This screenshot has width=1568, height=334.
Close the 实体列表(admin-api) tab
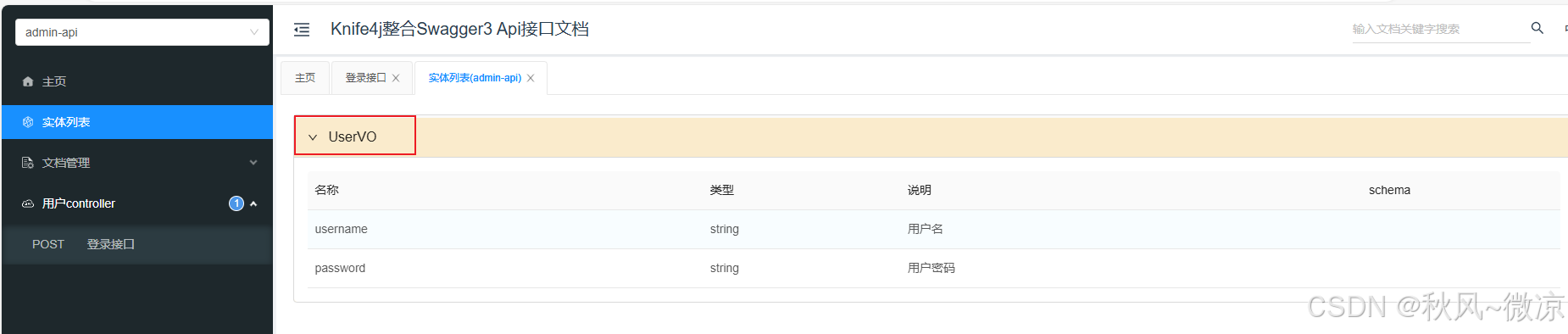[x=531, y=78]
